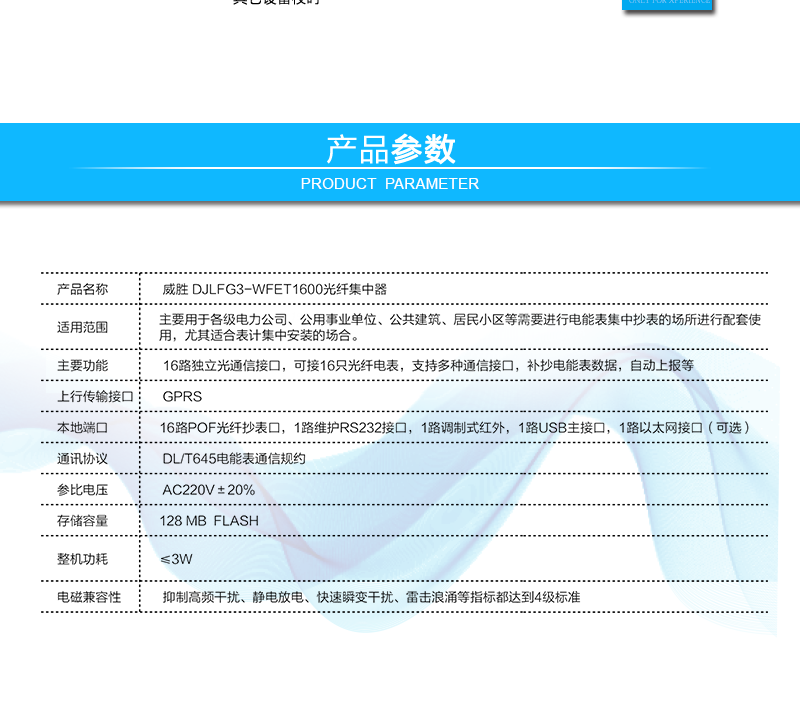The width and height of the screenshot is (800, 718).
Task: Click the 适用范围 description text
Action: pyautogui.click(x=460, y=327)
